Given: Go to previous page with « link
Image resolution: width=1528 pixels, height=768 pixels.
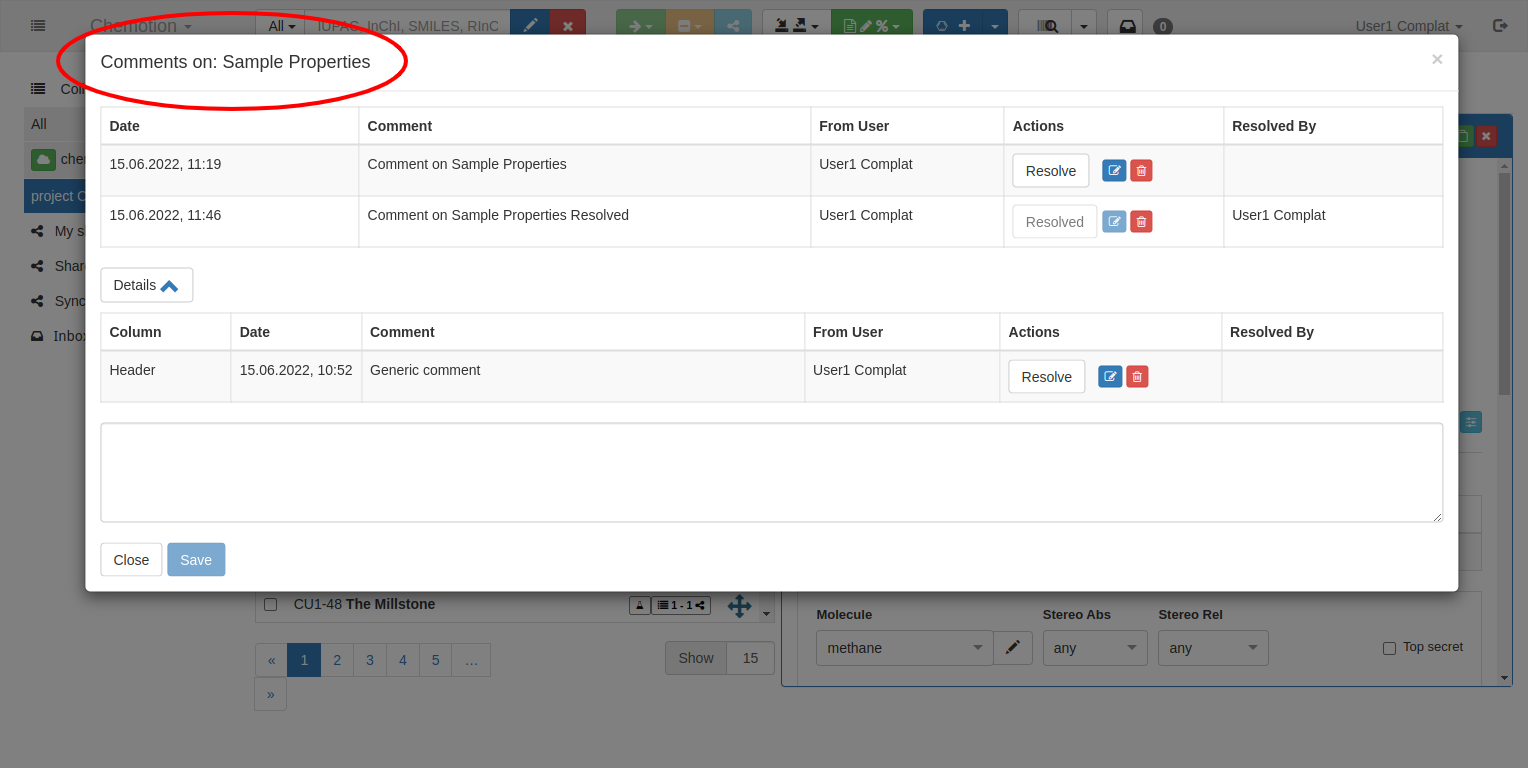Looking at the screenshot, I should tap(271, 660).
